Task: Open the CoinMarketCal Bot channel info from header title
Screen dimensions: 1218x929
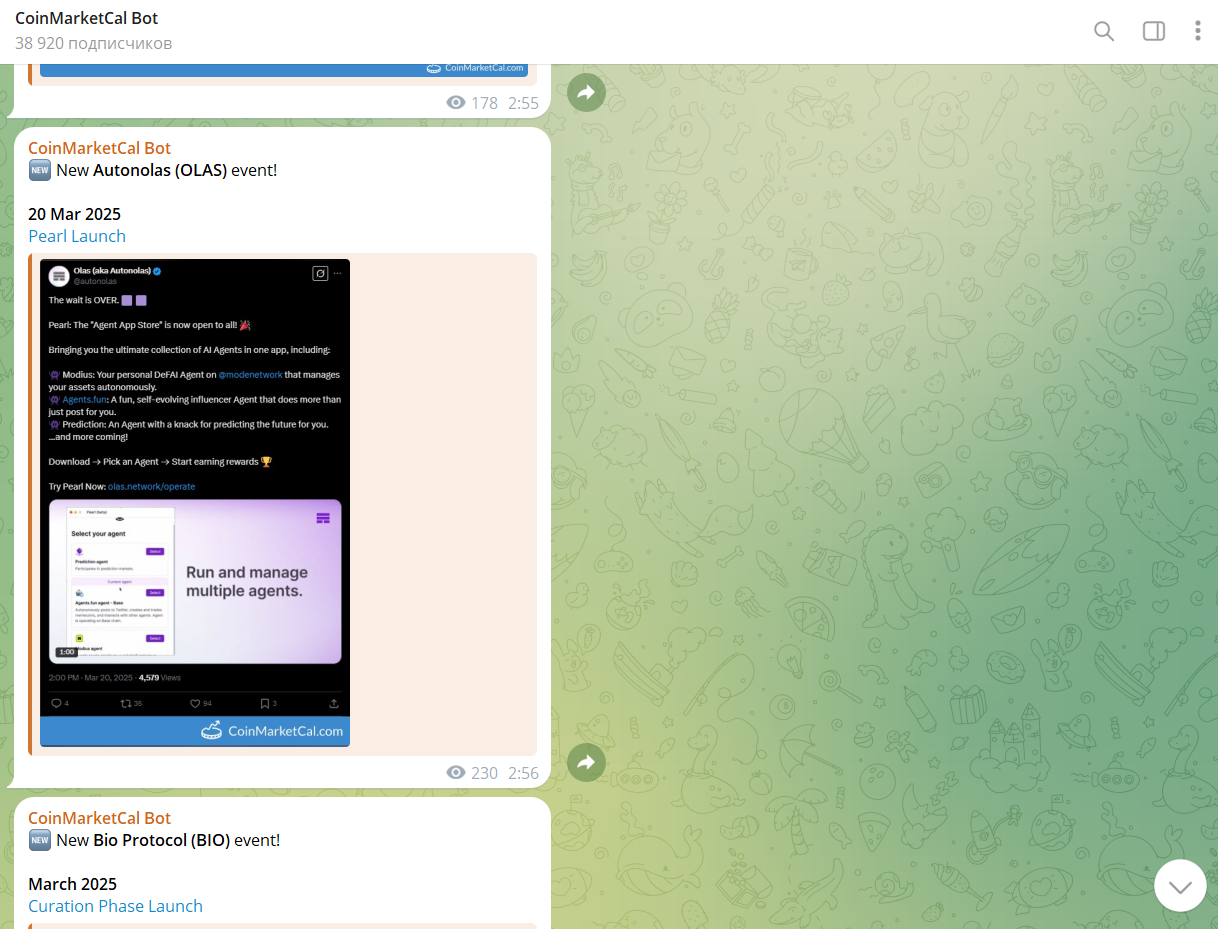Action: pyautogui.click(x=86, y=18)
